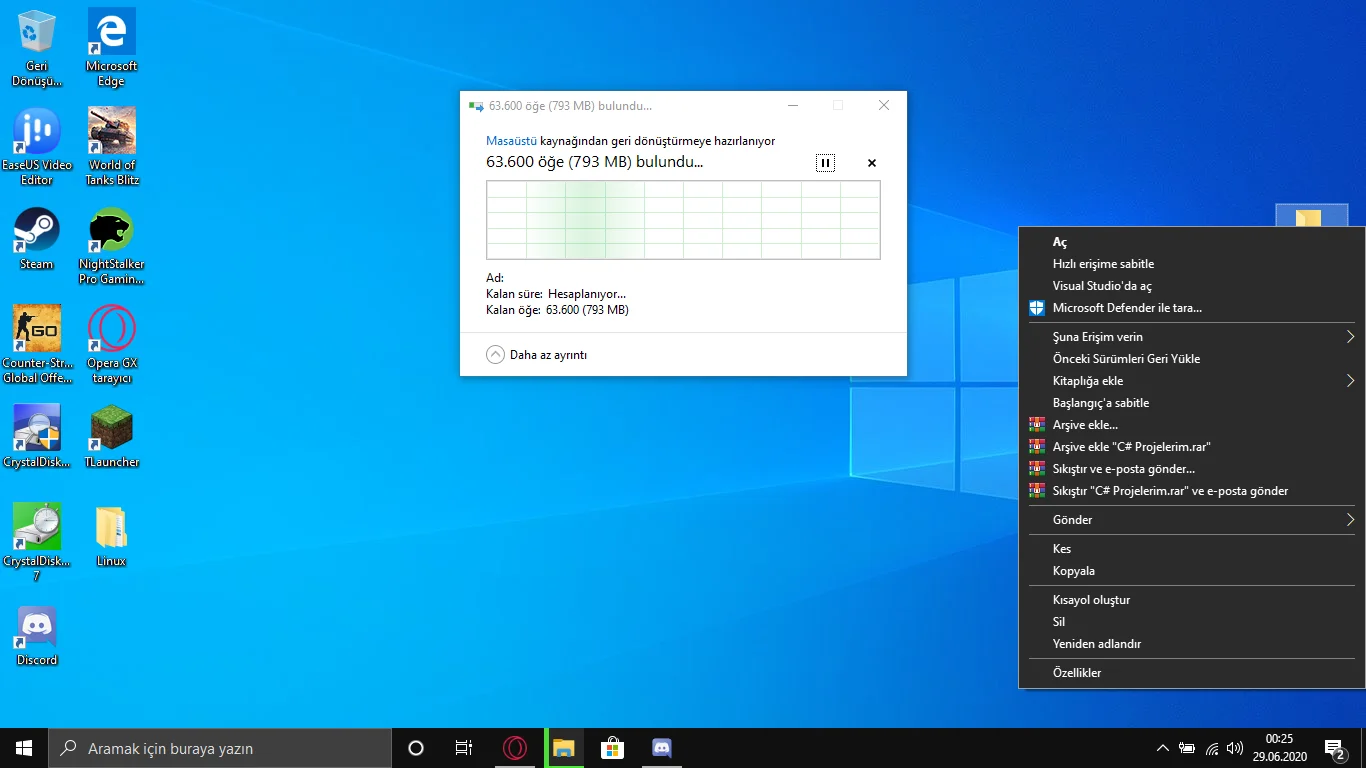The height and width of the screenshot is (768, 1366).
Task: Open Microsoft Store from the taskbar
Action: tap(612, 748)
